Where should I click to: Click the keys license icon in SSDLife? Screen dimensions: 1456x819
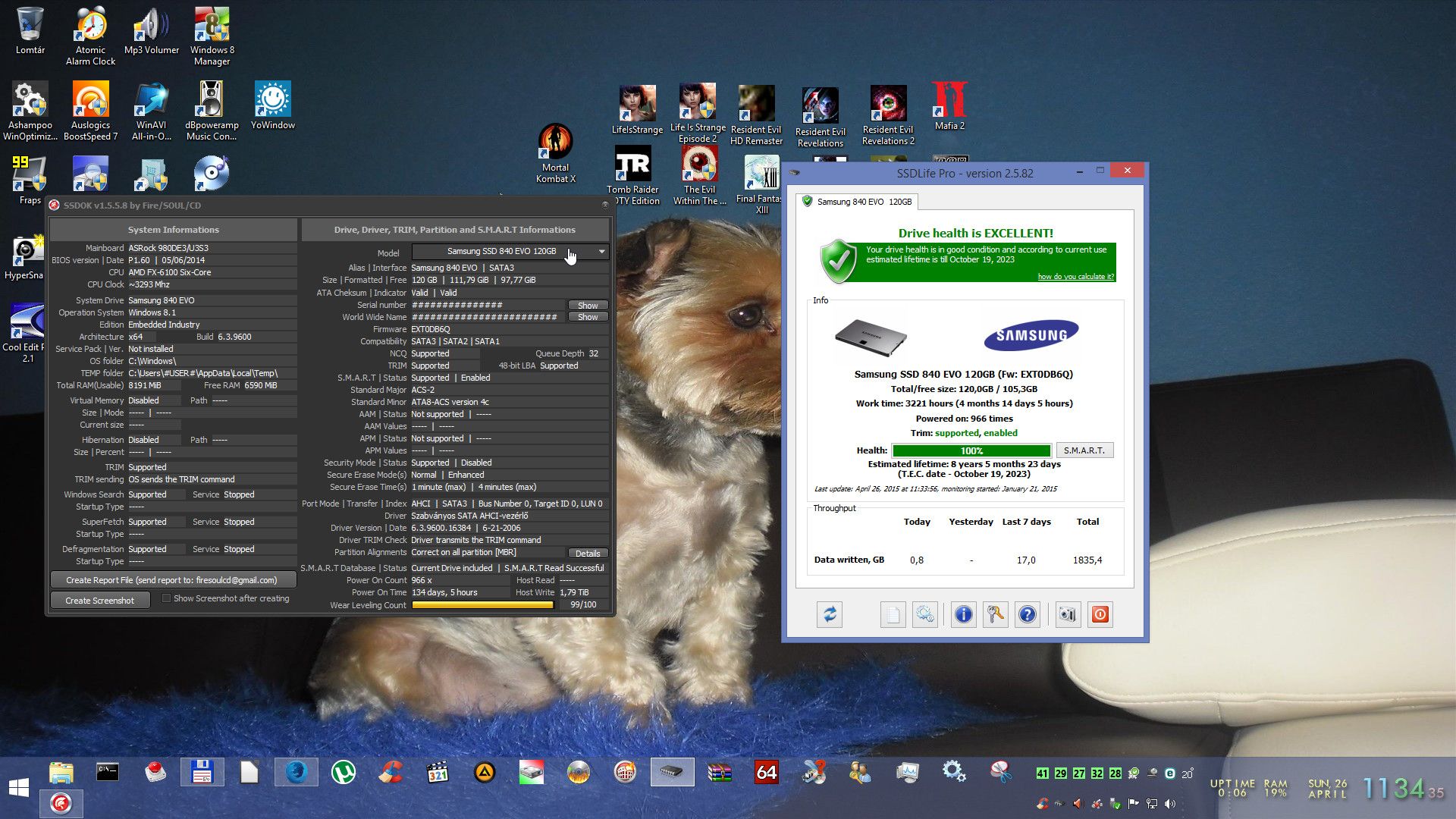point(995,614)
